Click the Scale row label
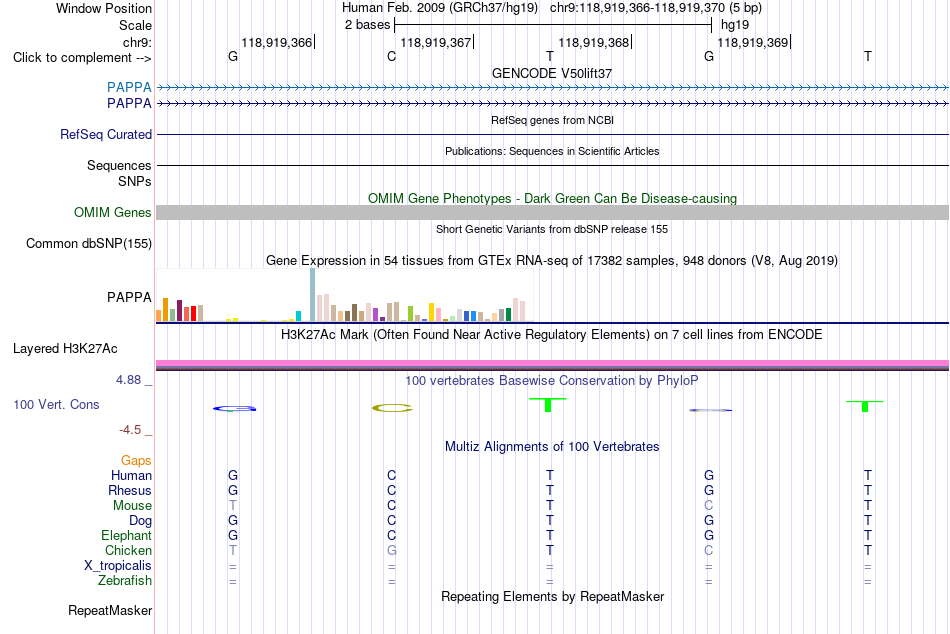Image resolution: width=950 pixels, height=634 pixels. [135, 25]
